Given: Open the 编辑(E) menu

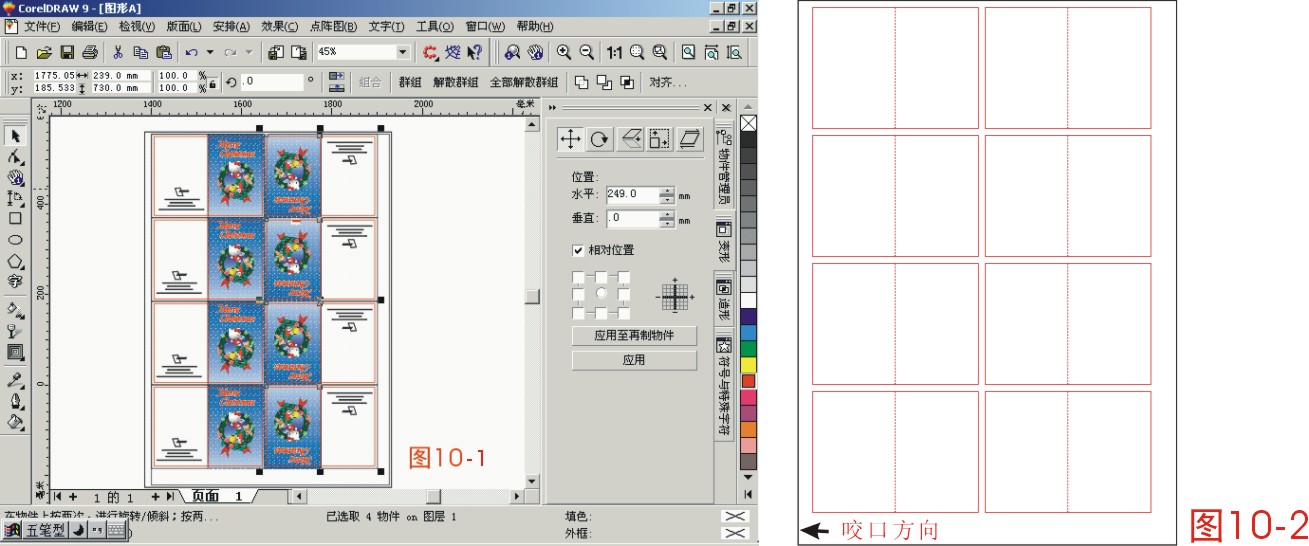Looking at the screenshot, I should coord(89,26).
